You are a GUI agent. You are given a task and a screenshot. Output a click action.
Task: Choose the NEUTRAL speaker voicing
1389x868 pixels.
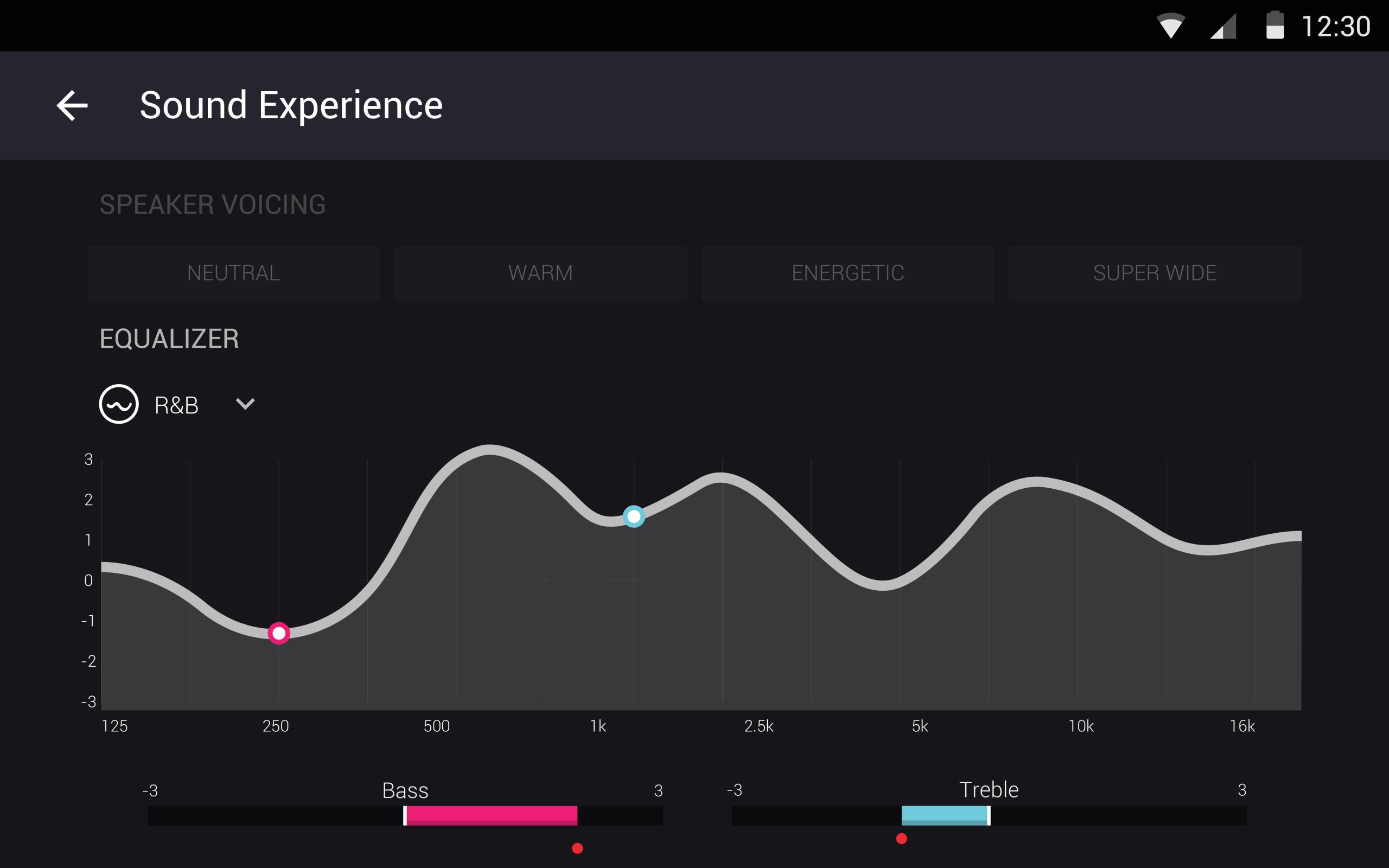[x=234, y=273]
